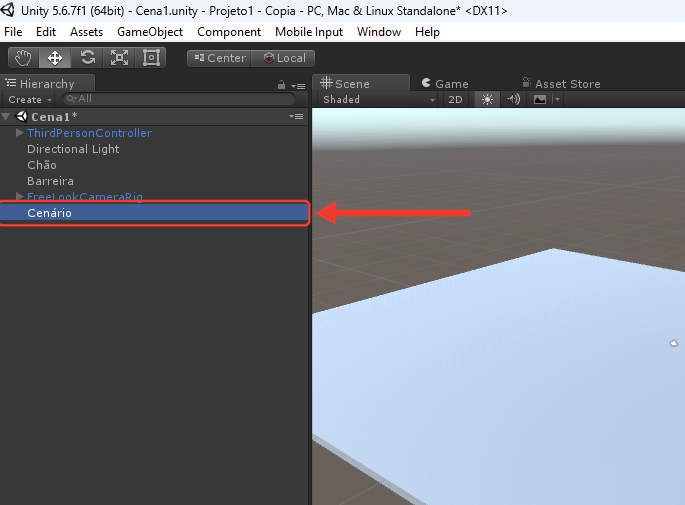Viewport: 685px width, 505px height.
Task: Click the Hierarchy panel lock icon
Action: (281, 85)
